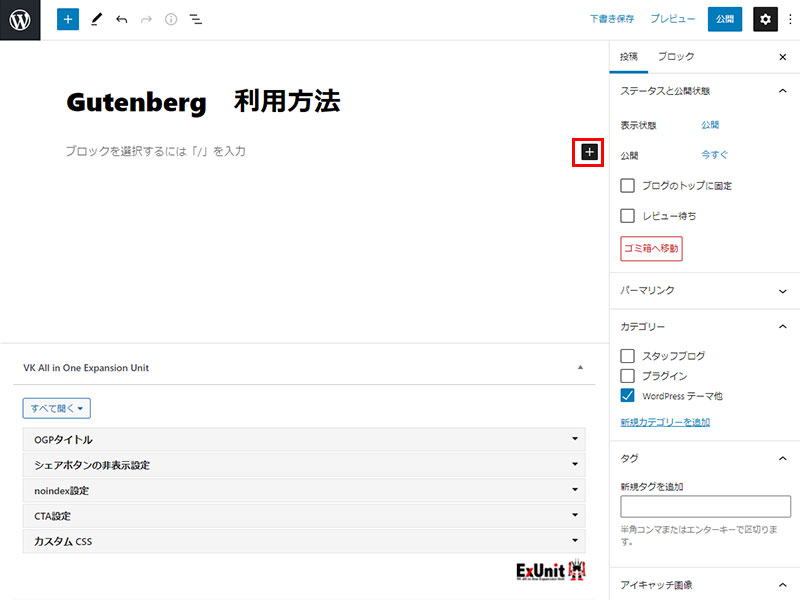This screenshot has height=600, width=800.
Task: Switch to the 投稿 tab
Action: (628, 57)
